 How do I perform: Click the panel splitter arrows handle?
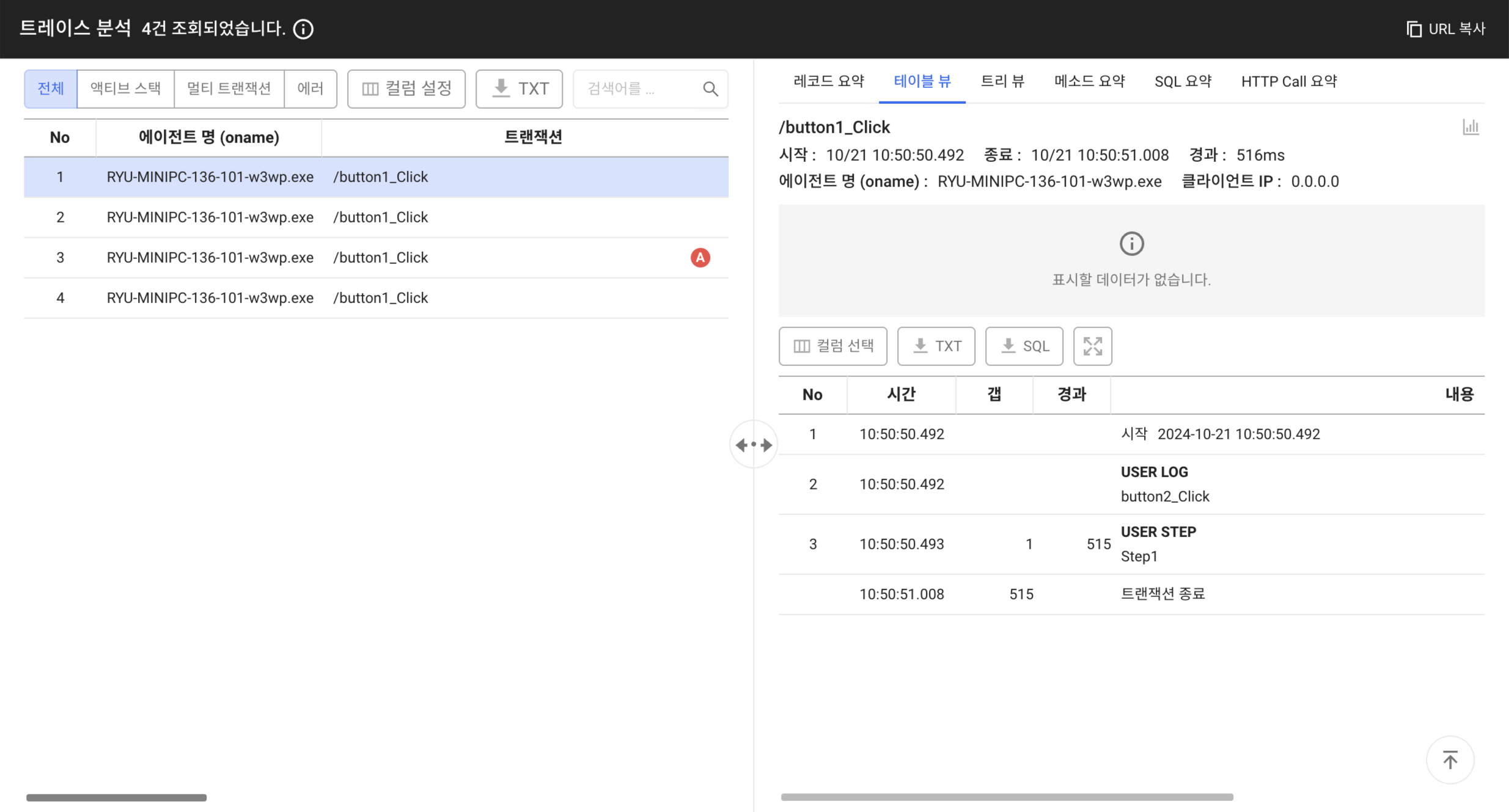click(754, 445)
